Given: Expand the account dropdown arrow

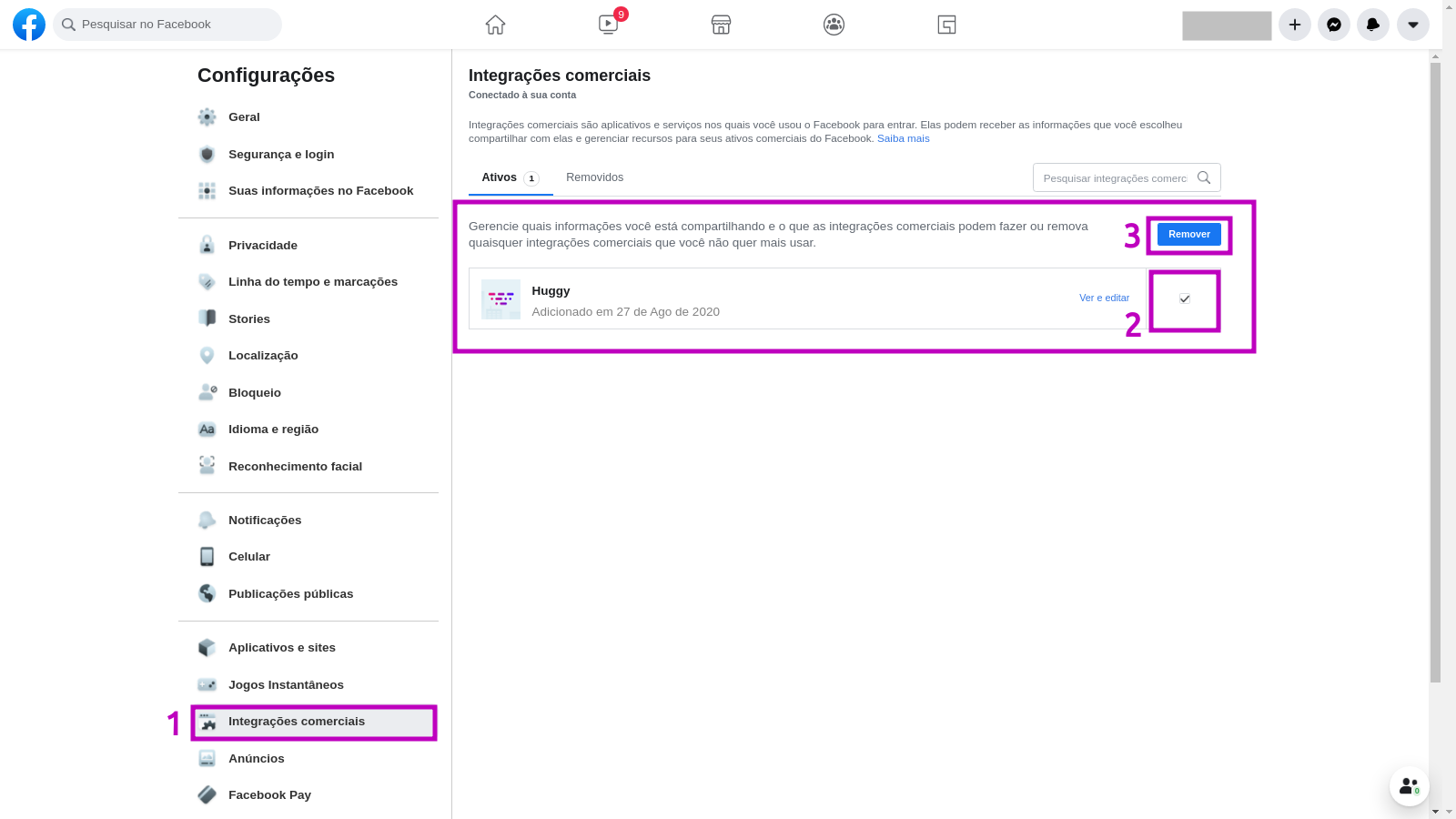Looking at the screenshot, I should coord(1413,25).
